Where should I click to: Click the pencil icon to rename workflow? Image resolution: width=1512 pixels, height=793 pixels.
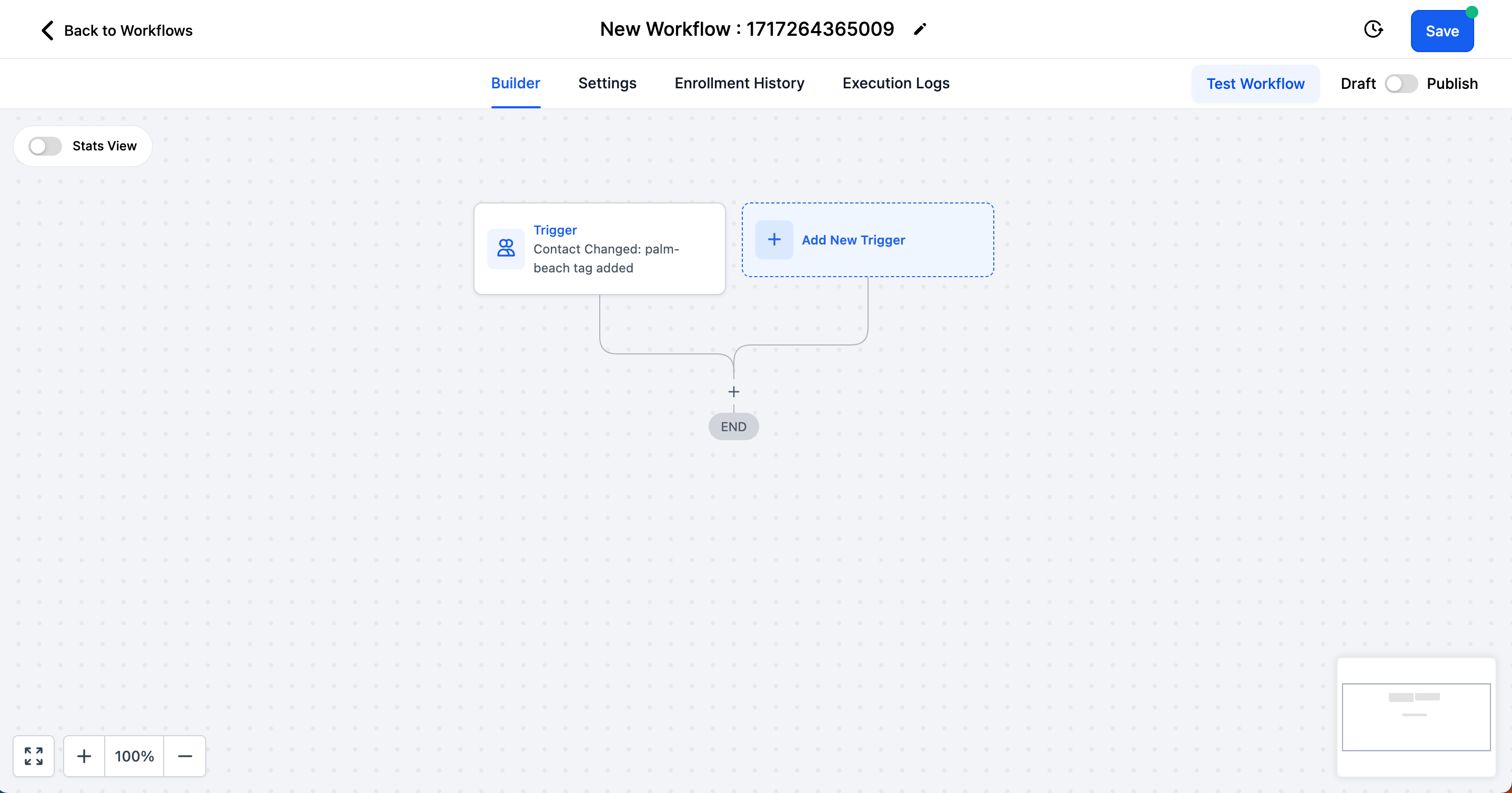[920, 29]
